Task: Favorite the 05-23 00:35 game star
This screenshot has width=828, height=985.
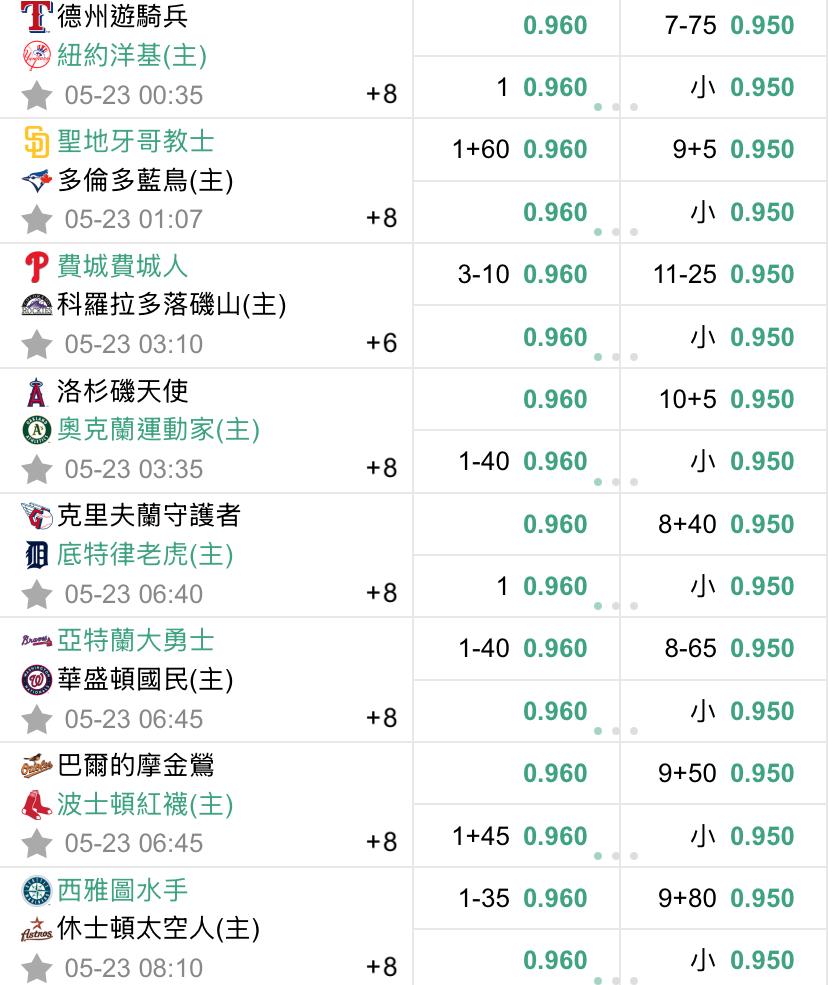Action: click(x=36, y=95)
